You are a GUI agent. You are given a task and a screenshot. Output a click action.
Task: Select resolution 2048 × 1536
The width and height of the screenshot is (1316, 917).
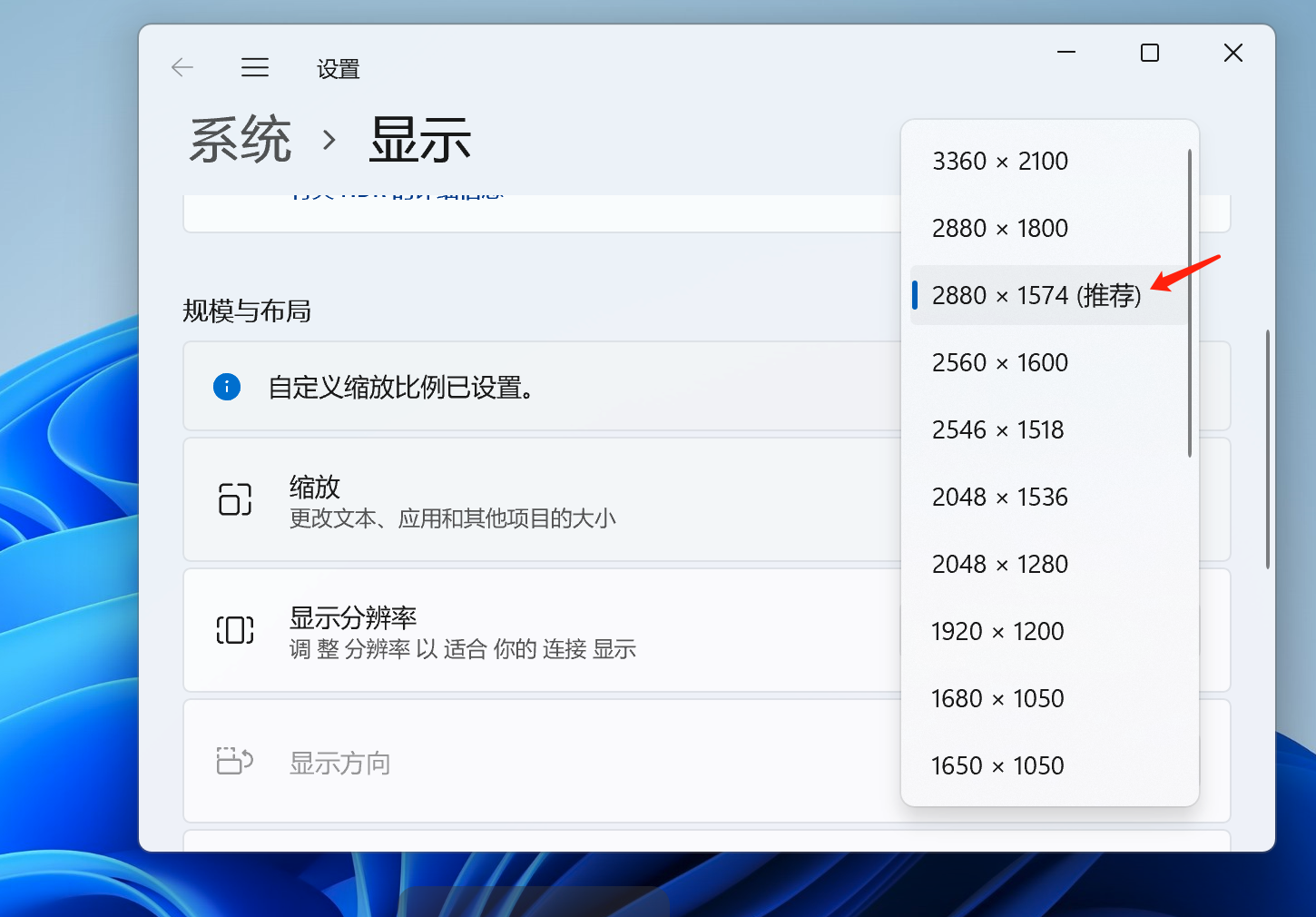coord(1049,498)
